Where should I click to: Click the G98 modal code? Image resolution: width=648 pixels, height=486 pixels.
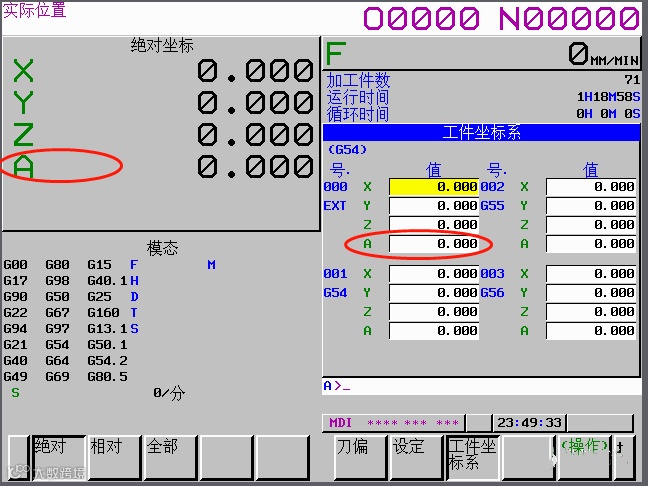click(57, 281)
